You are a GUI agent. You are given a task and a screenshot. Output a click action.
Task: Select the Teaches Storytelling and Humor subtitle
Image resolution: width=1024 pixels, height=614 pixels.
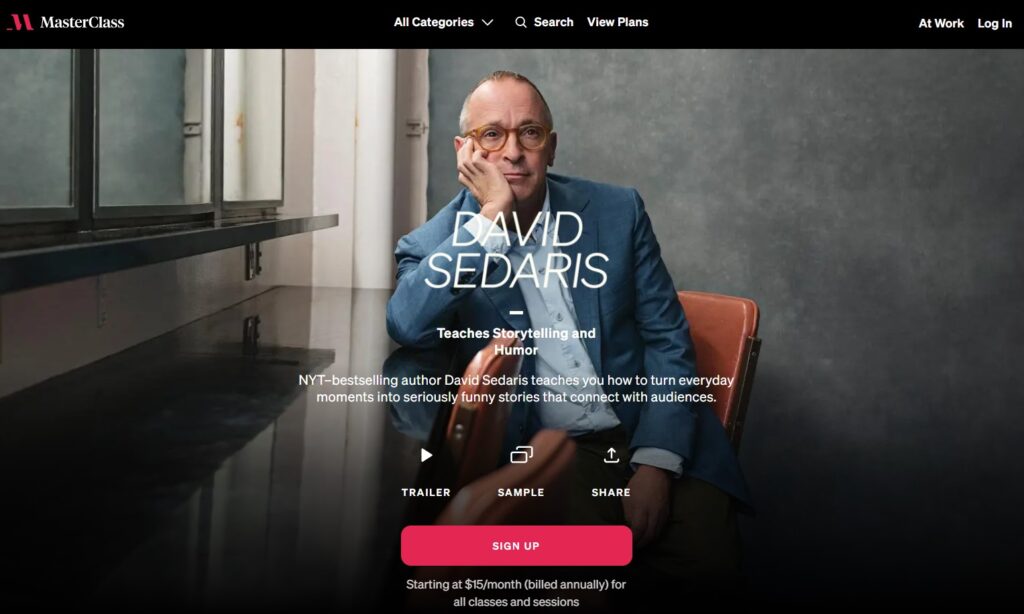(516, 342)
